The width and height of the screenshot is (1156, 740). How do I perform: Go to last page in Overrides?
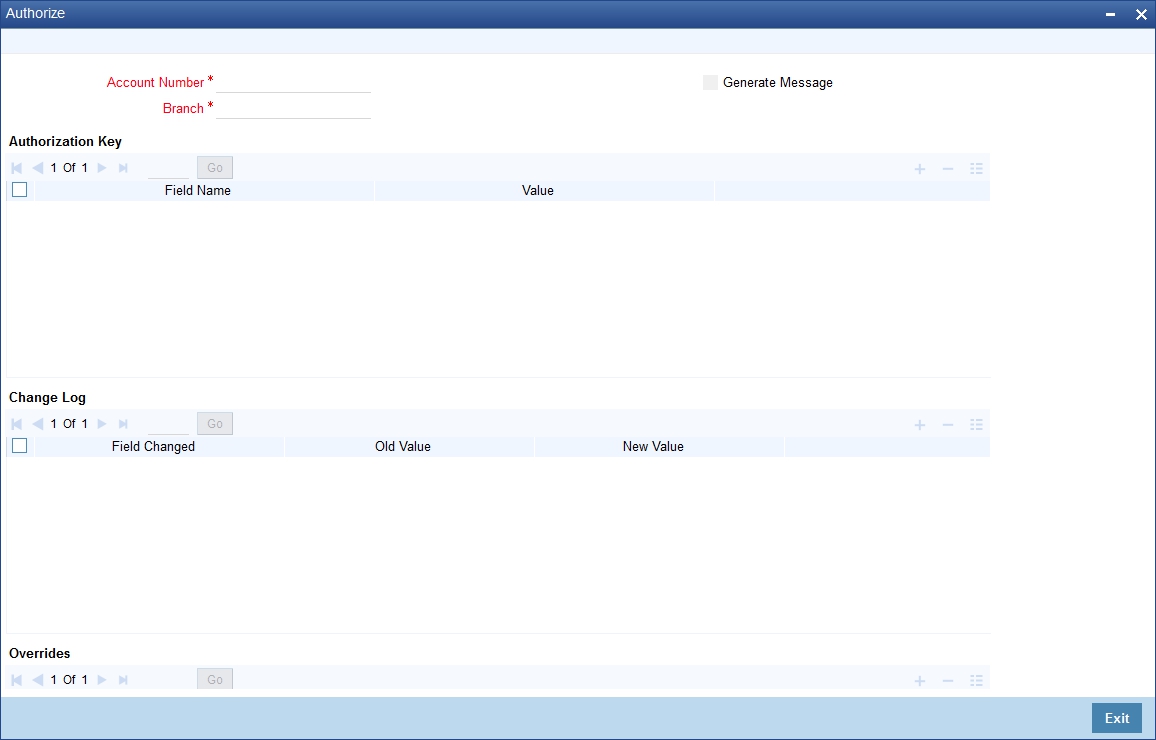click(123, 680)
